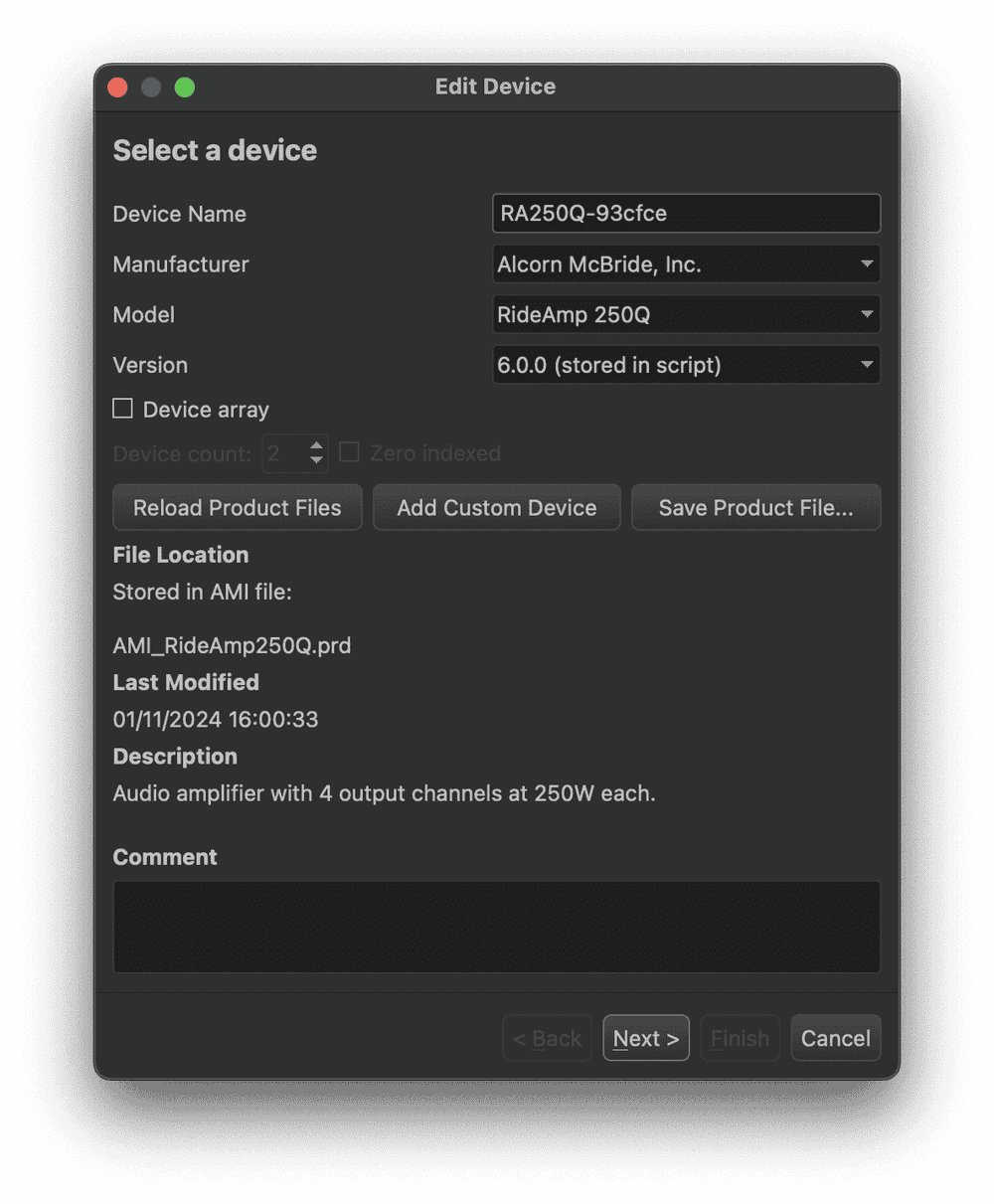Enable the Device array checkbox
Image resolution: width=994 pixels, height=1204 pixels.
[x=123, y=409]
